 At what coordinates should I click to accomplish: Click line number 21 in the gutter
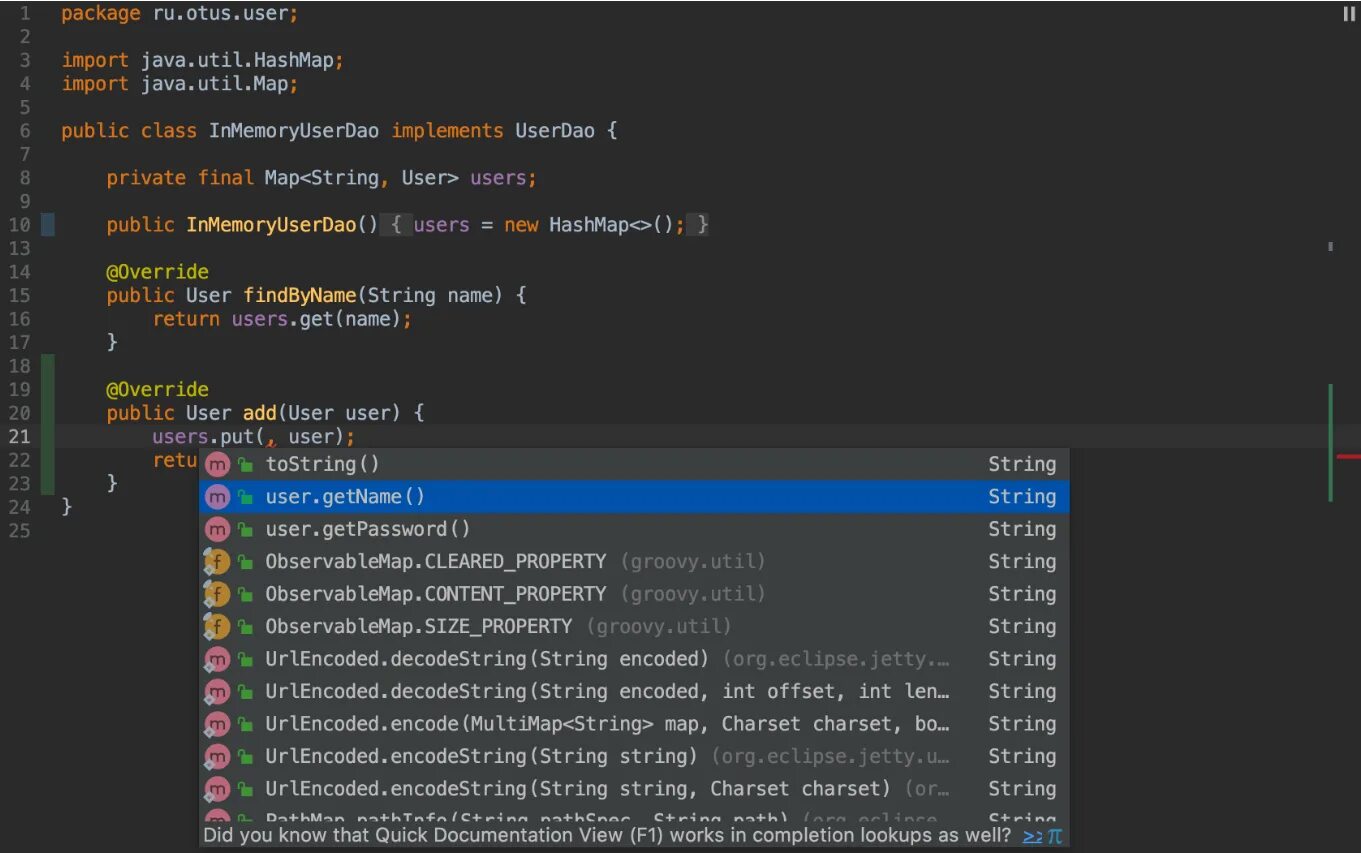click(x=19, y=436)
